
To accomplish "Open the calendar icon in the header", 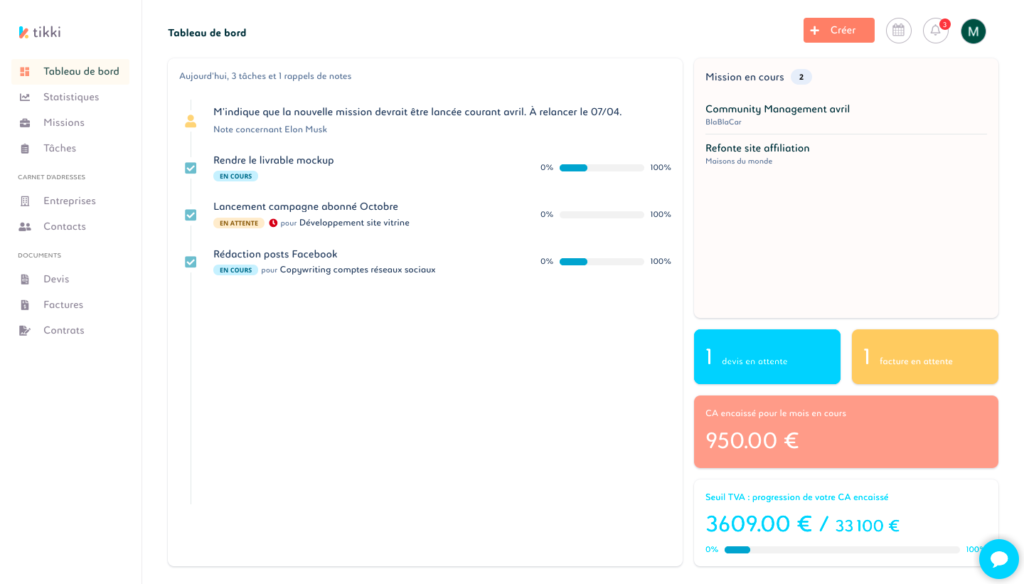I will (x=899, y=31).
